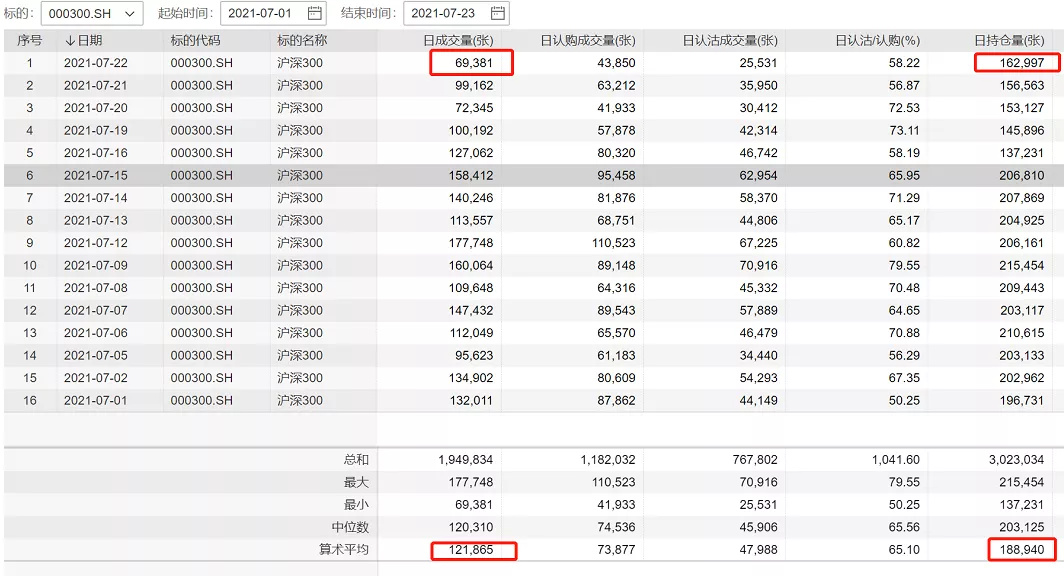
Task: Click the 标的代码 column header
Action: [x=195, y=41]
